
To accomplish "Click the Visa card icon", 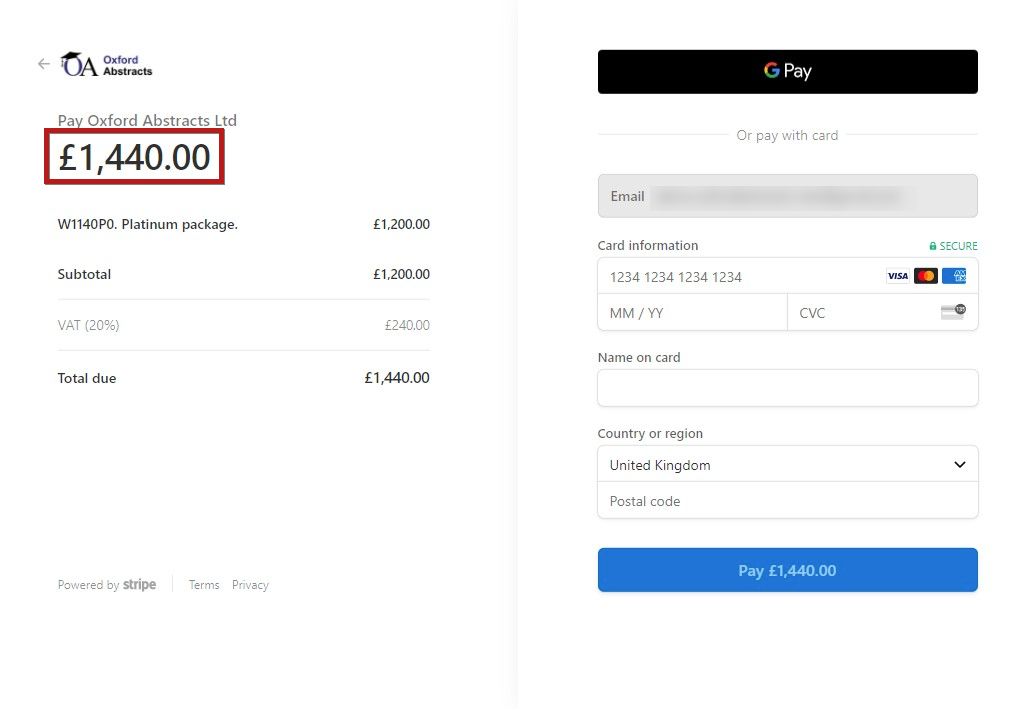I will [898, 276].
